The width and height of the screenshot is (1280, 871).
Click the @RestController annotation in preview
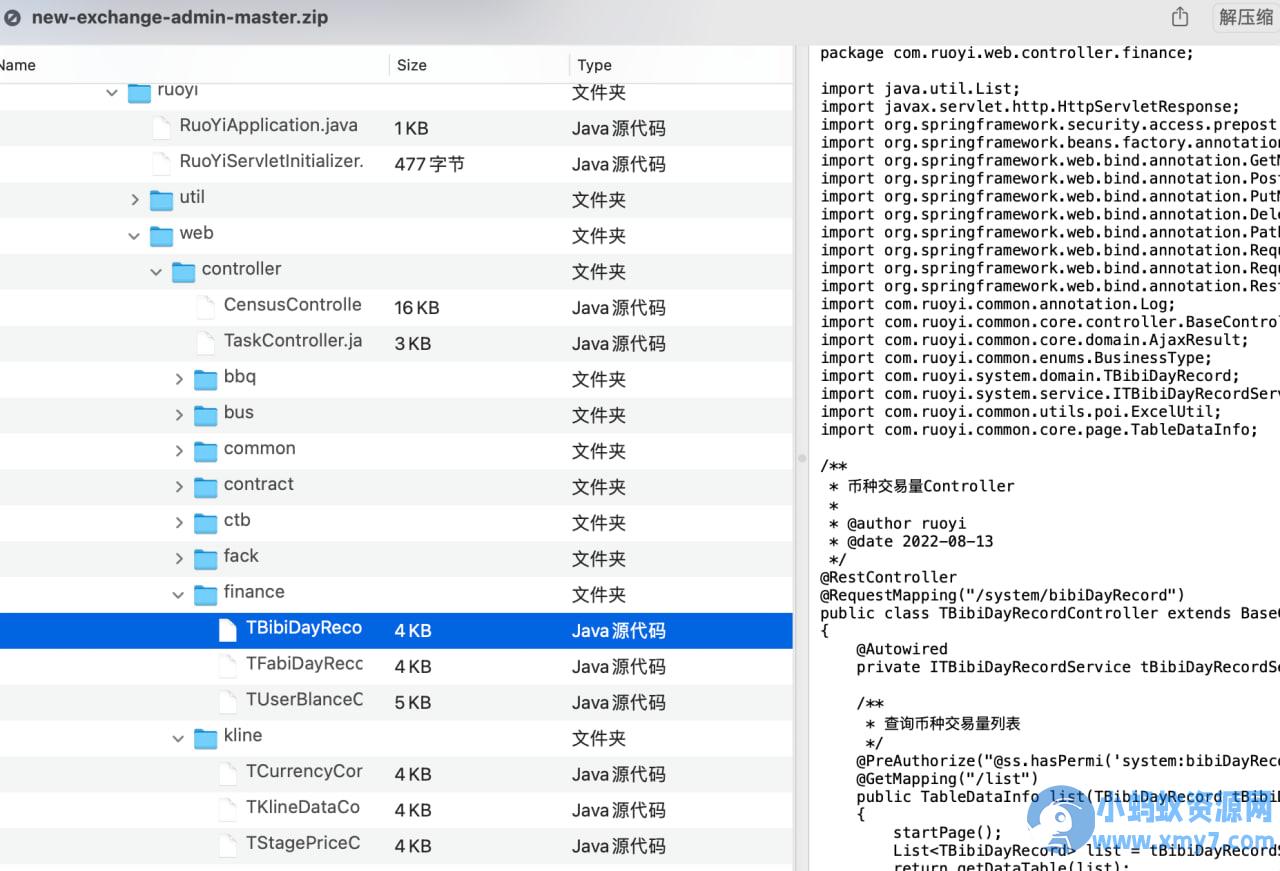pos(888,577)
